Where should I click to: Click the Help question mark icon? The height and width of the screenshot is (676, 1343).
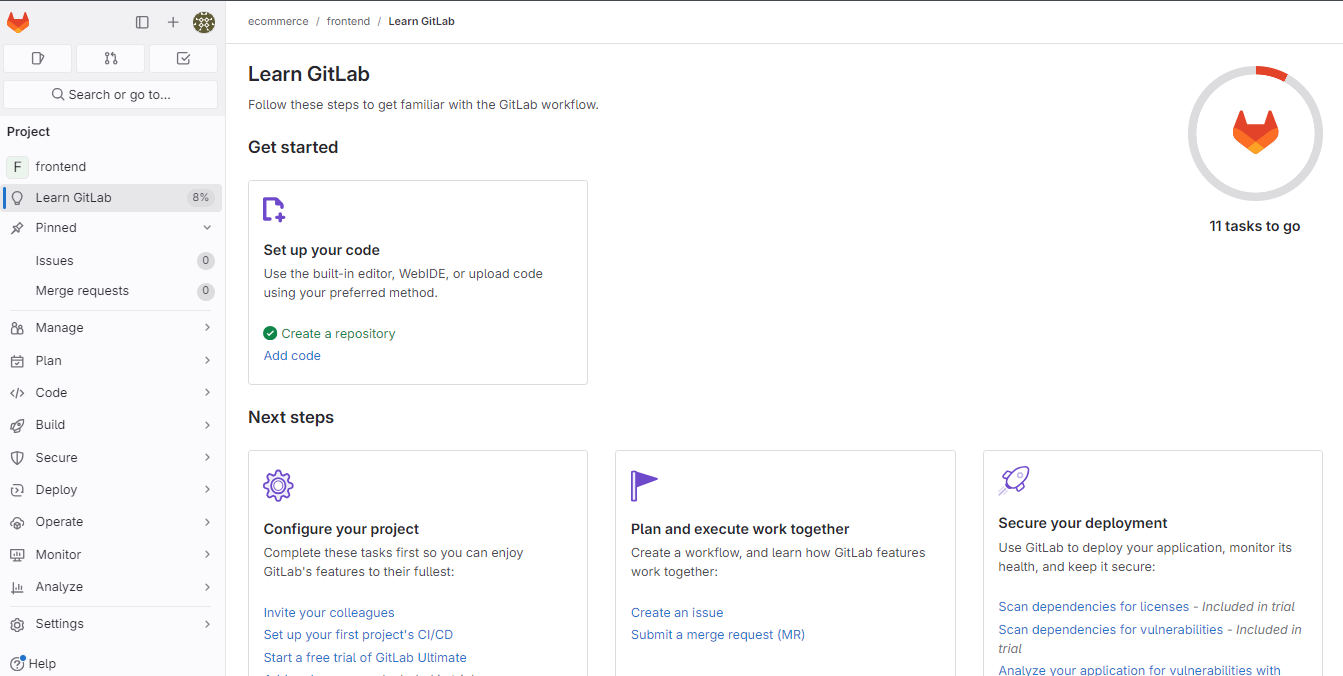point(17,663)
